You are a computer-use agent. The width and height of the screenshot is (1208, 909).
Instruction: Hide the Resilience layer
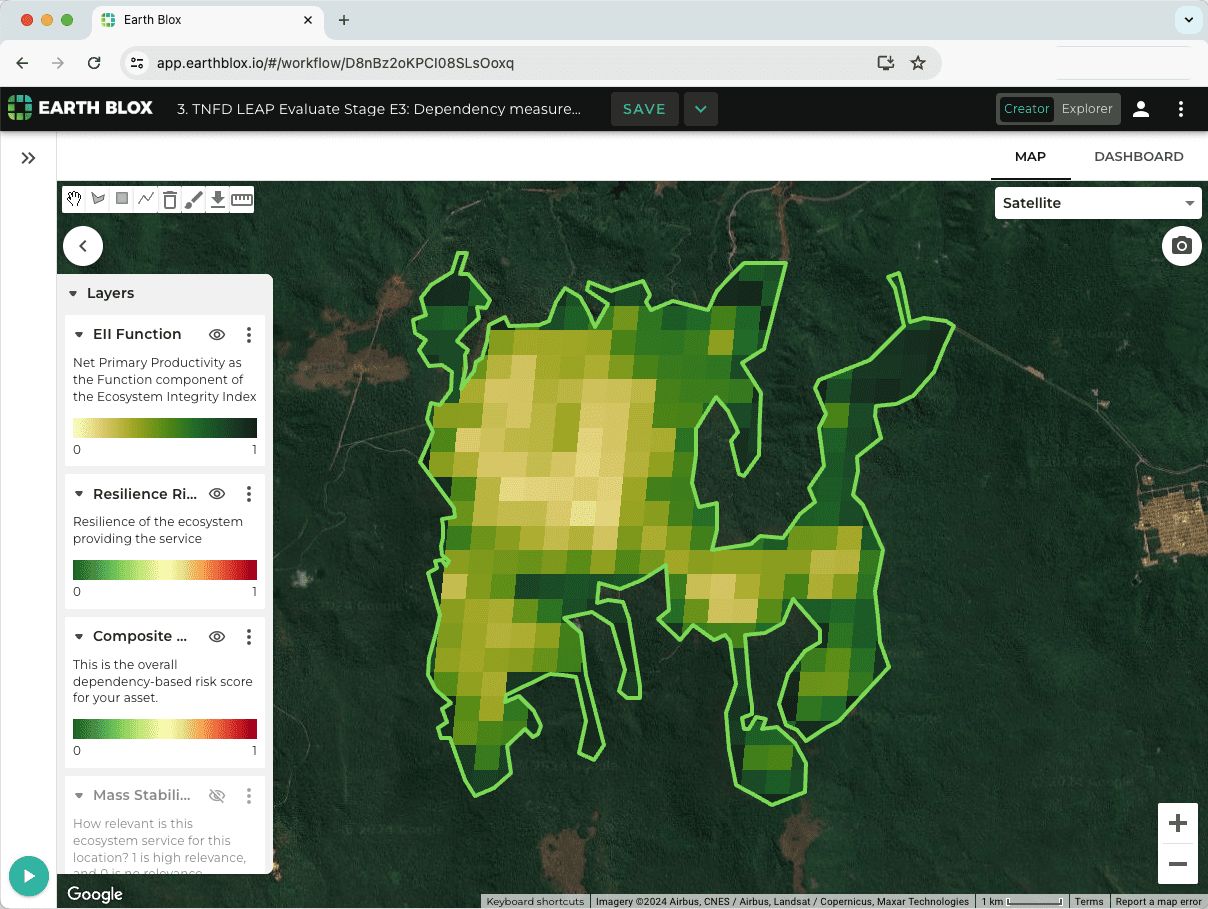pos(216,493)
